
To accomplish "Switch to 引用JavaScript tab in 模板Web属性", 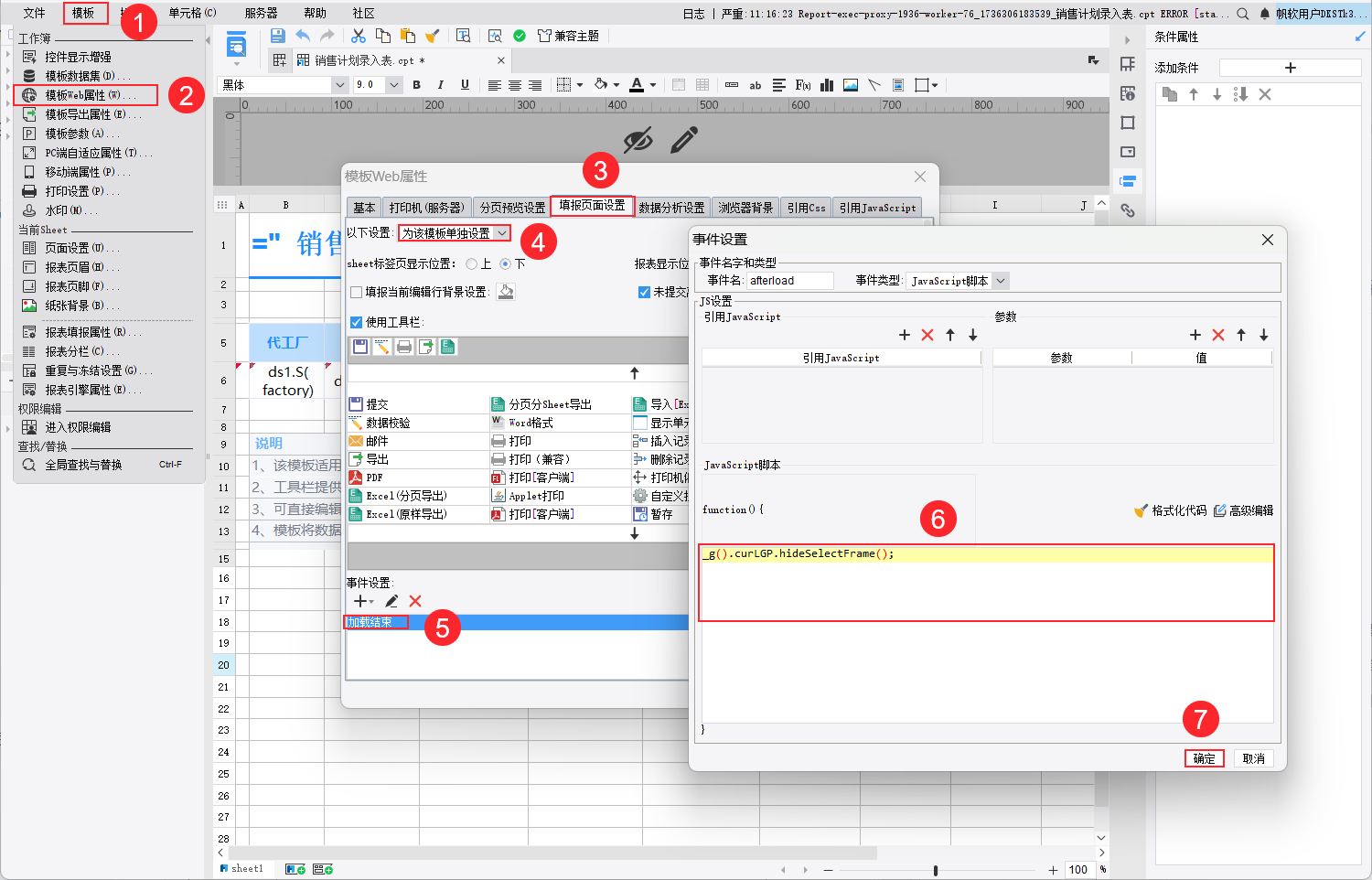I will (877, 208).
